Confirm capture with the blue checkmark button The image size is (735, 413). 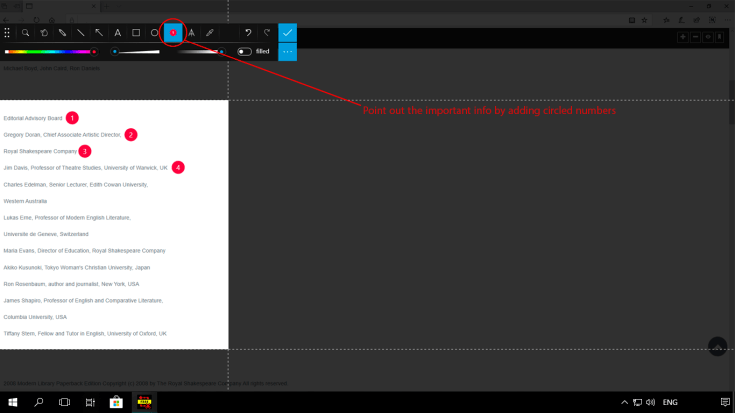[288, 33]
